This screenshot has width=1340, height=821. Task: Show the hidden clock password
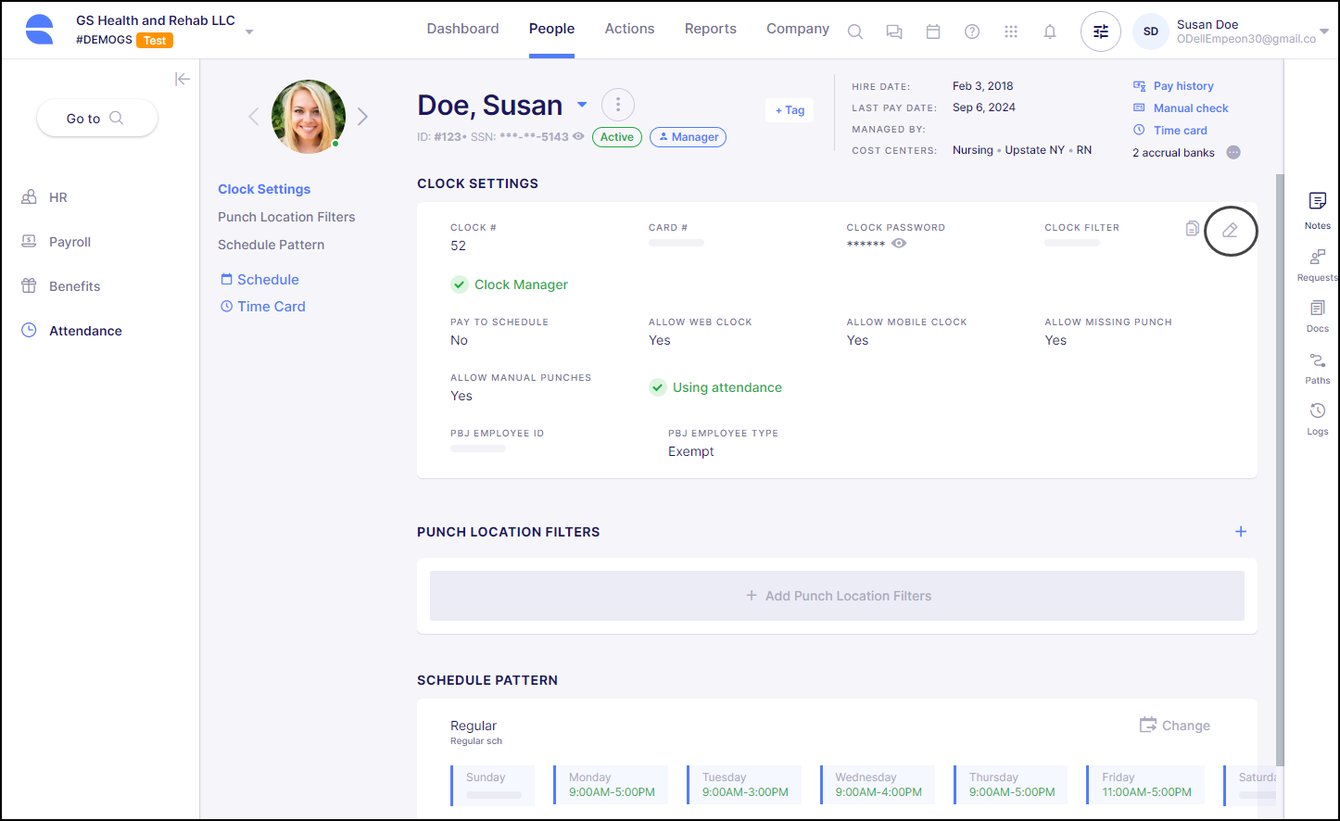pyautogui.click(x=898, y=243)
